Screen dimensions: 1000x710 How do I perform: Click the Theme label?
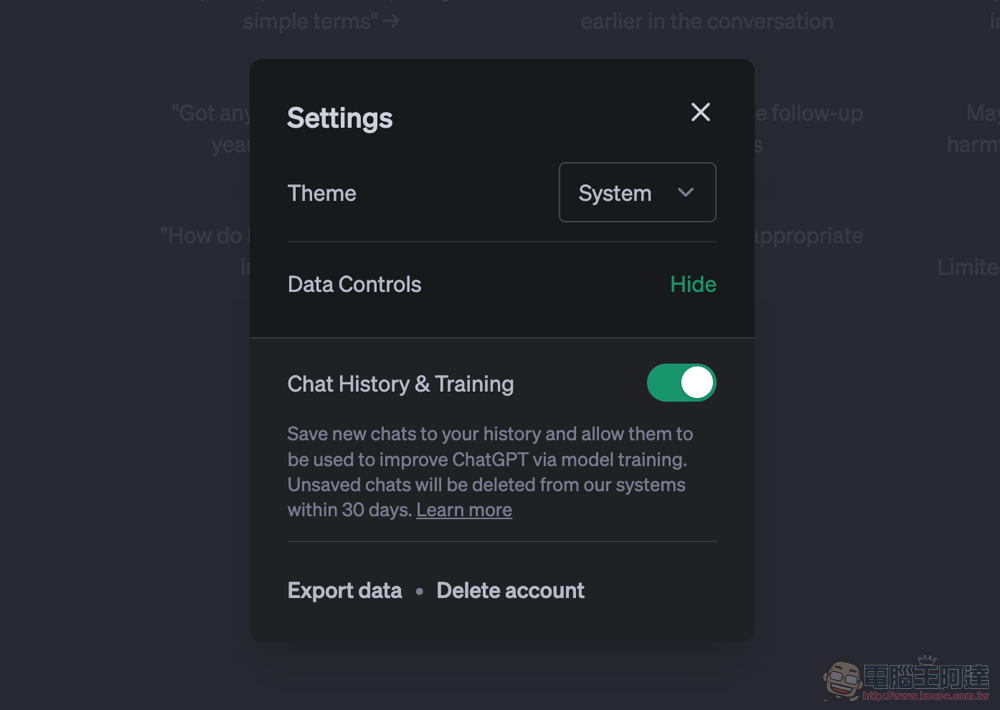(321, 193)
